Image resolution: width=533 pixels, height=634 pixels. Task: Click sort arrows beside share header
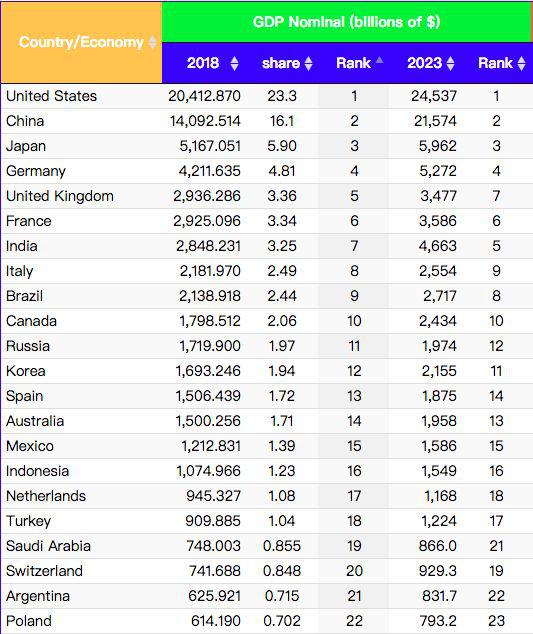pos(309,63)
